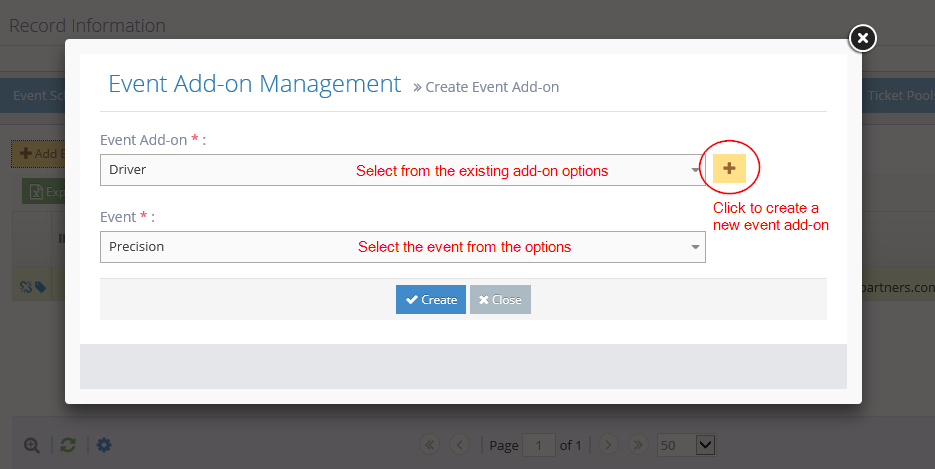Click the plus icon to create new add-on

click(x=729, y=169)
